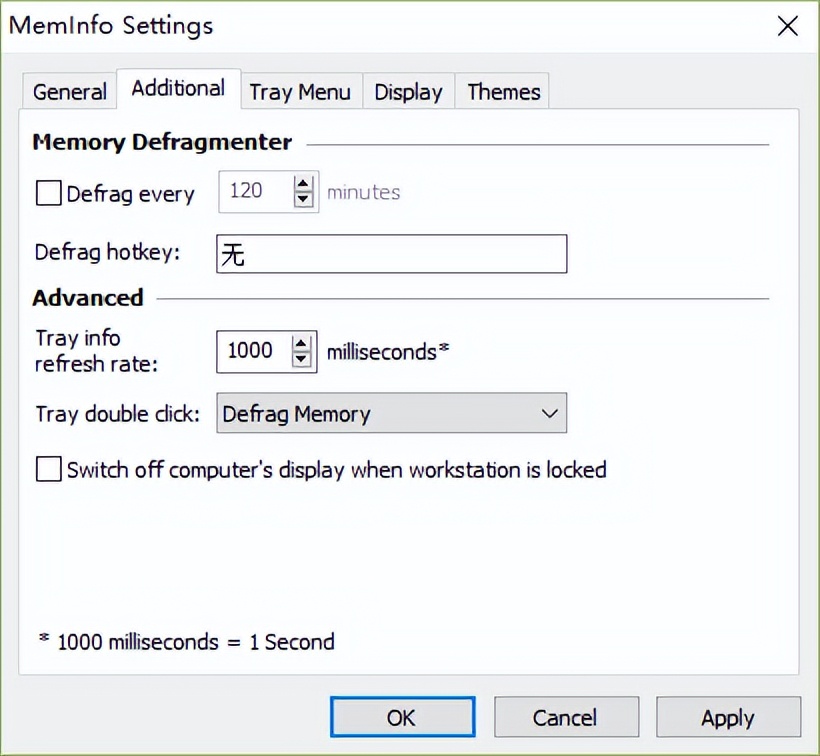Apply the settings changes
This screenshot has width=820, height=756.
(727, 717)
